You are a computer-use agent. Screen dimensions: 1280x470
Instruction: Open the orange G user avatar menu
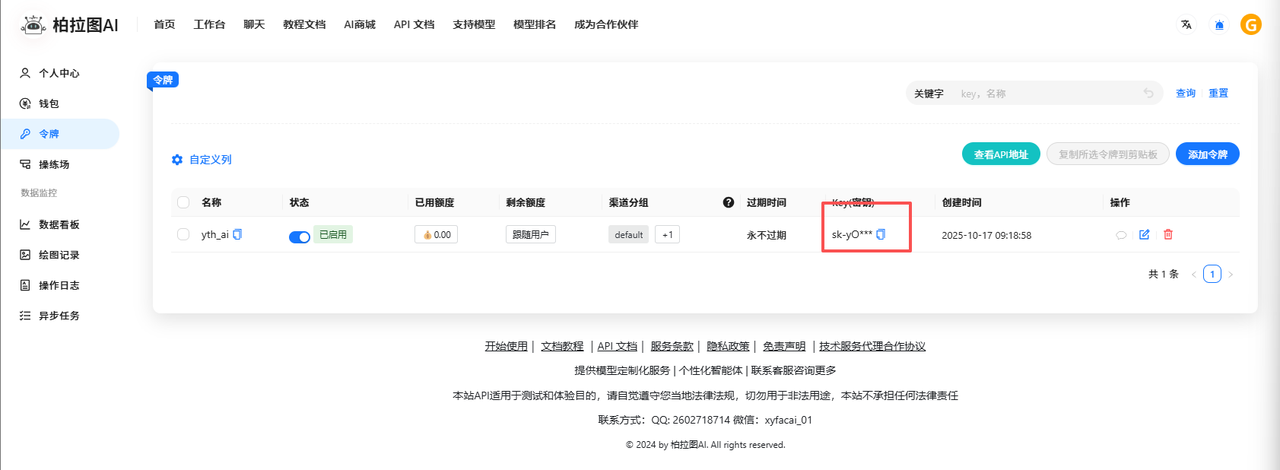(x=1251, y=25)
